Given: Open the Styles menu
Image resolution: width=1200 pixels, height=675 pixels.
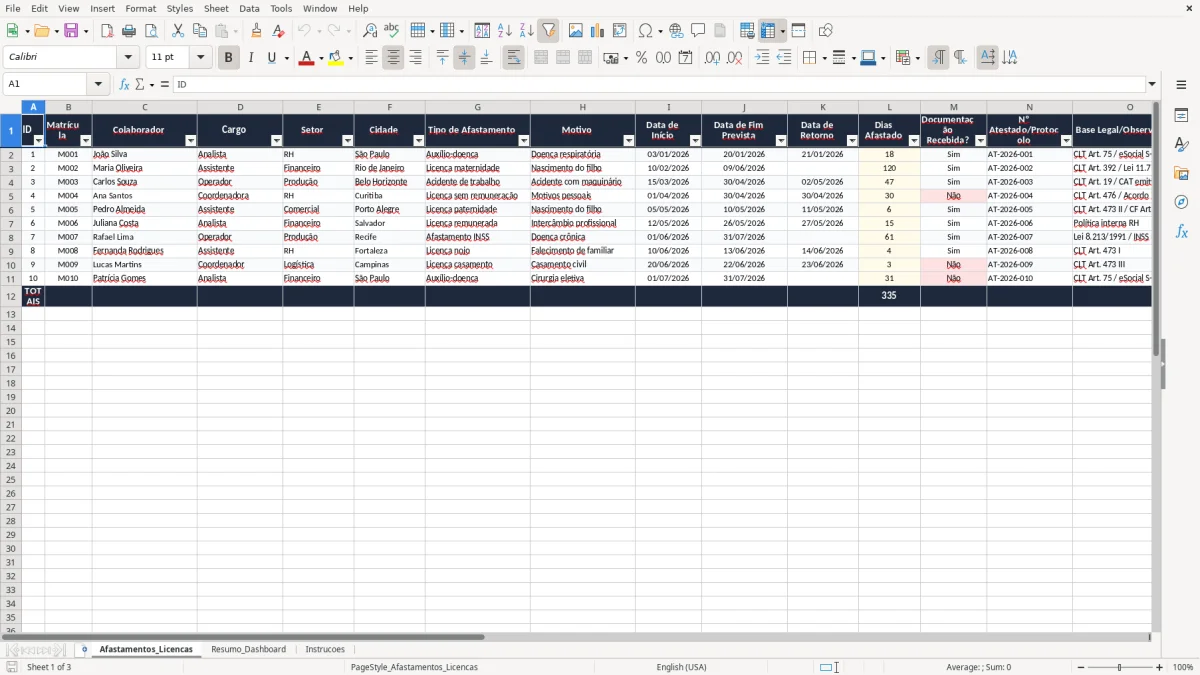Looking at the screenshot, I should click(x=180, y=8).
